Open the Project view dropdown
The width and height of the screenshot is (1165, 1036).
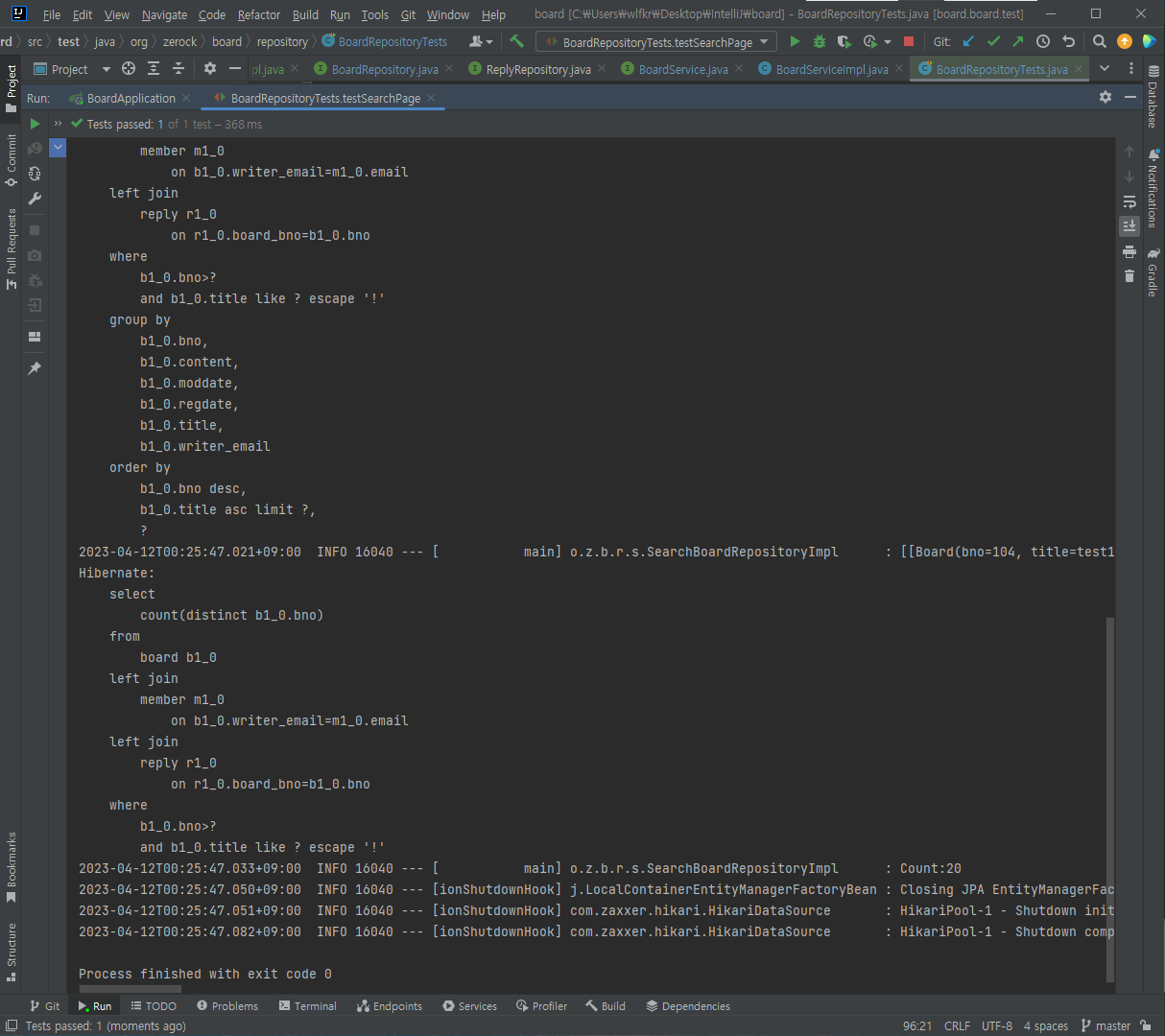[x=72, y=69]
